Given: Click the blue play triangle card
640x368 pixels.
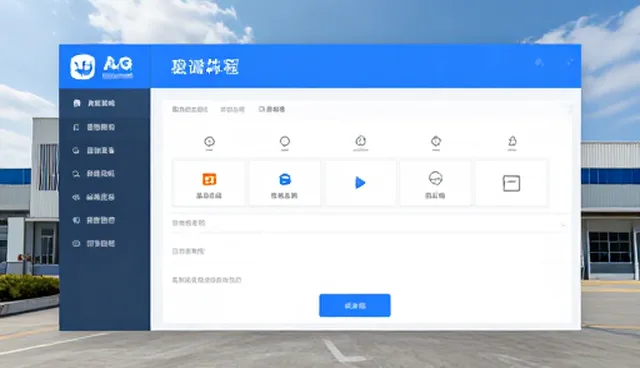Looking at the screenshot, I should 360,183.
